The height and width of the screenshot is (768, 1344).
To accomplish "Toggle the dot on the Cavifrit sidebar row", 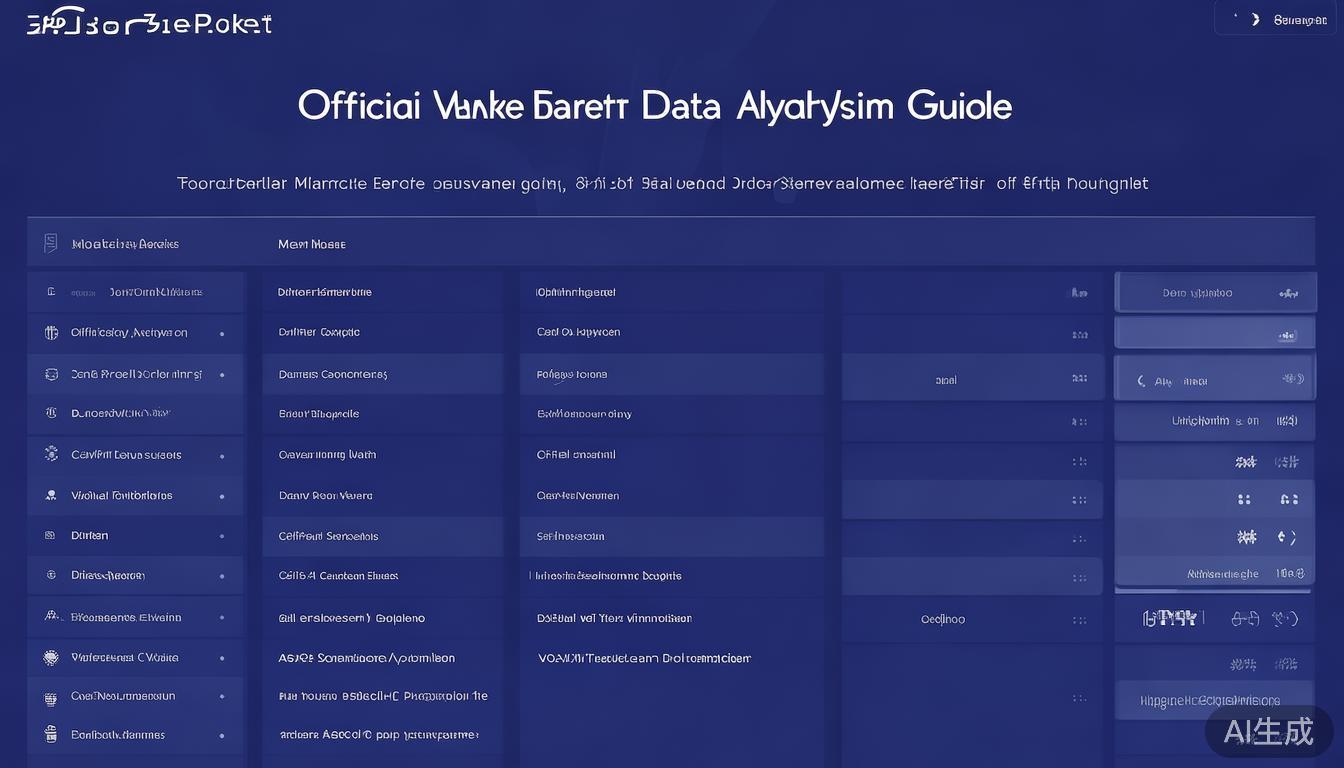I will pos(221,455).
